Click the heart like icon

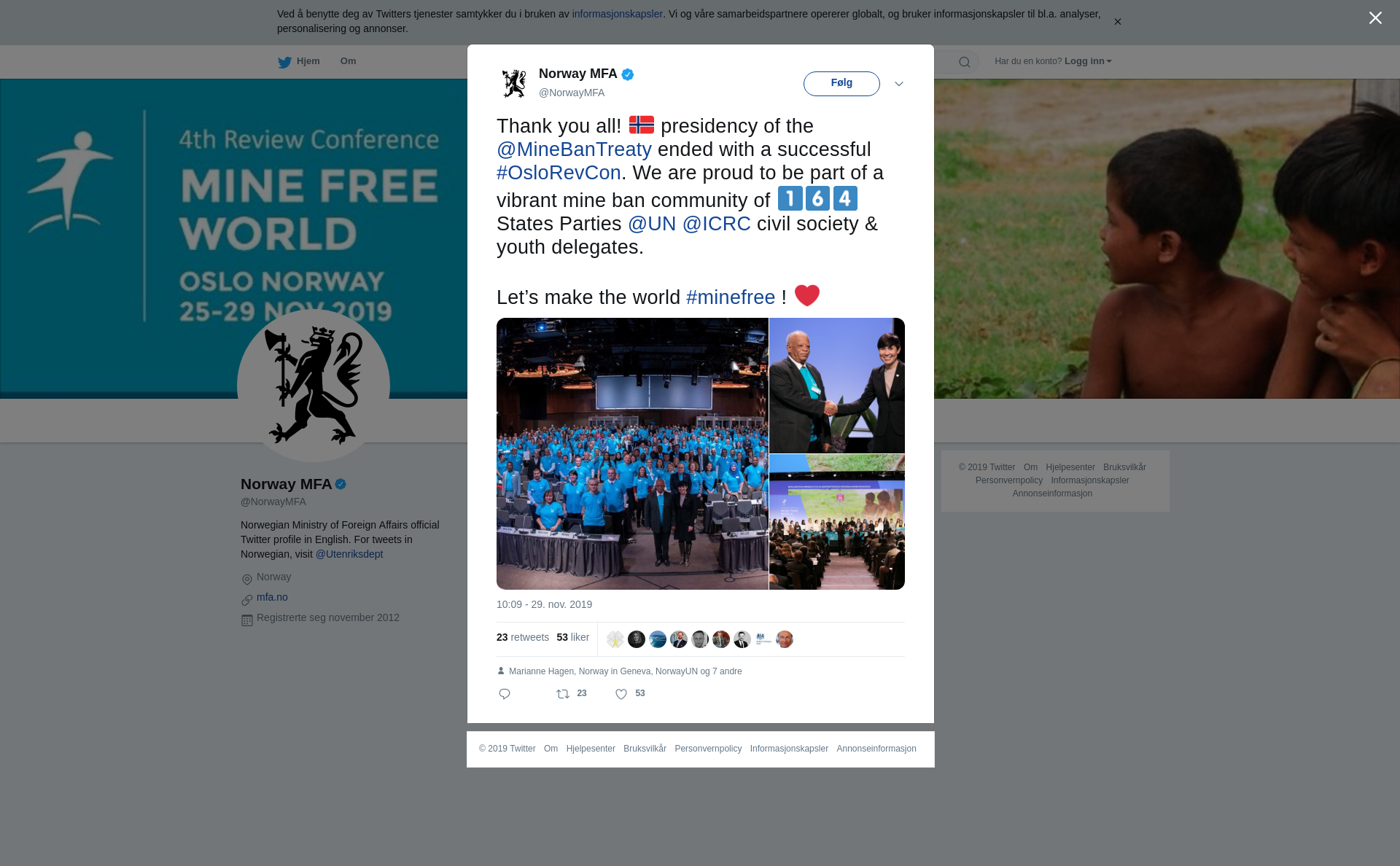tap(621, 694)
